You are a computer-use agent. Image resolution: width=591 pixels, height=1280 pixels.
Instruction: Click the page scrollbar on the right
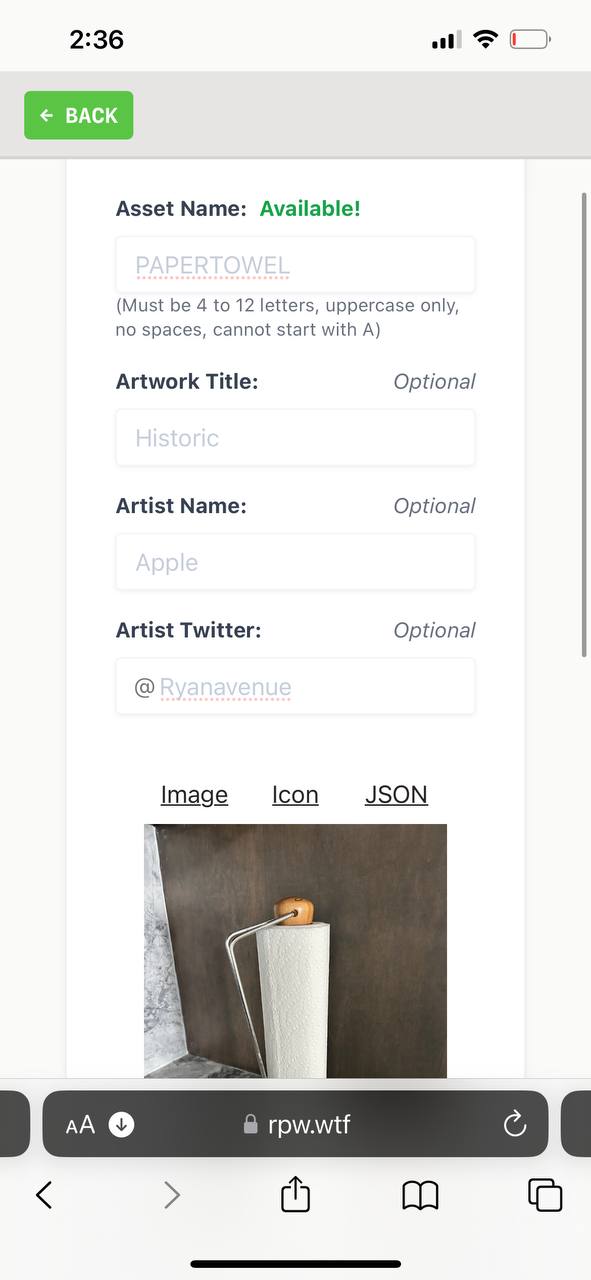coord(585,424)
